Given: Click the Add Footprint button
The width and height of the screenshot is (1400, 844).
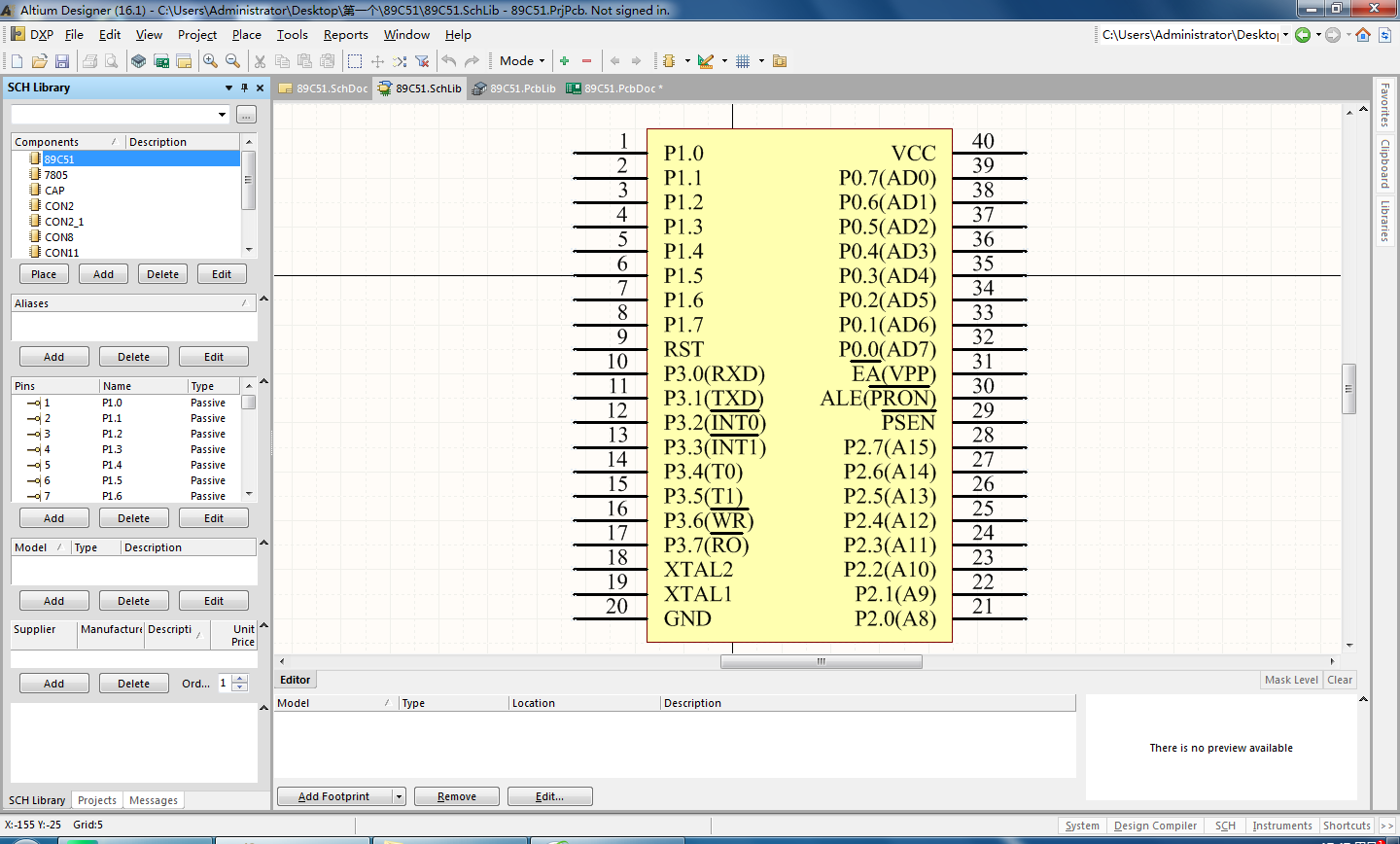Looking at the screenshot, I should pos(334,796).
